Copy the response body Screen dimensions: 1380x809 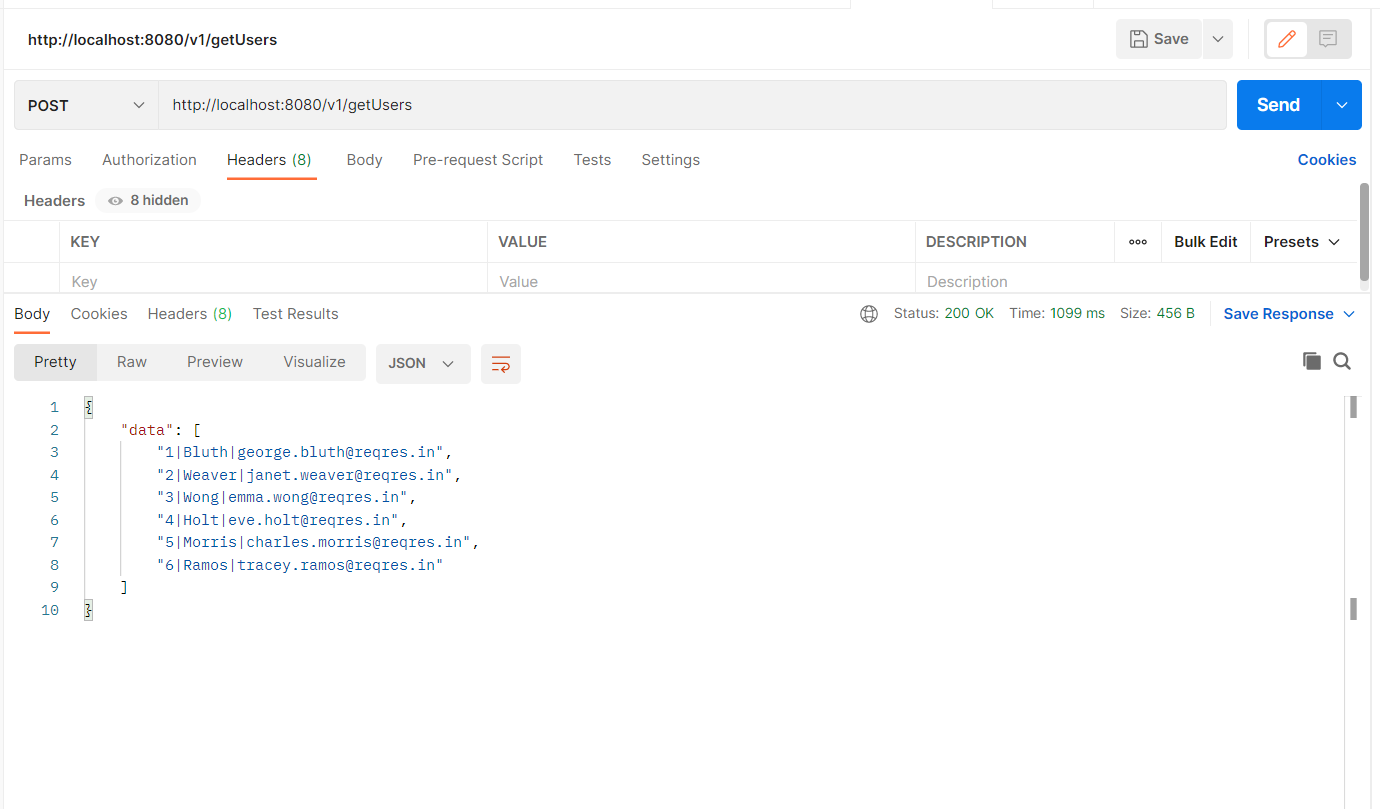click(x=1311, y=361)
